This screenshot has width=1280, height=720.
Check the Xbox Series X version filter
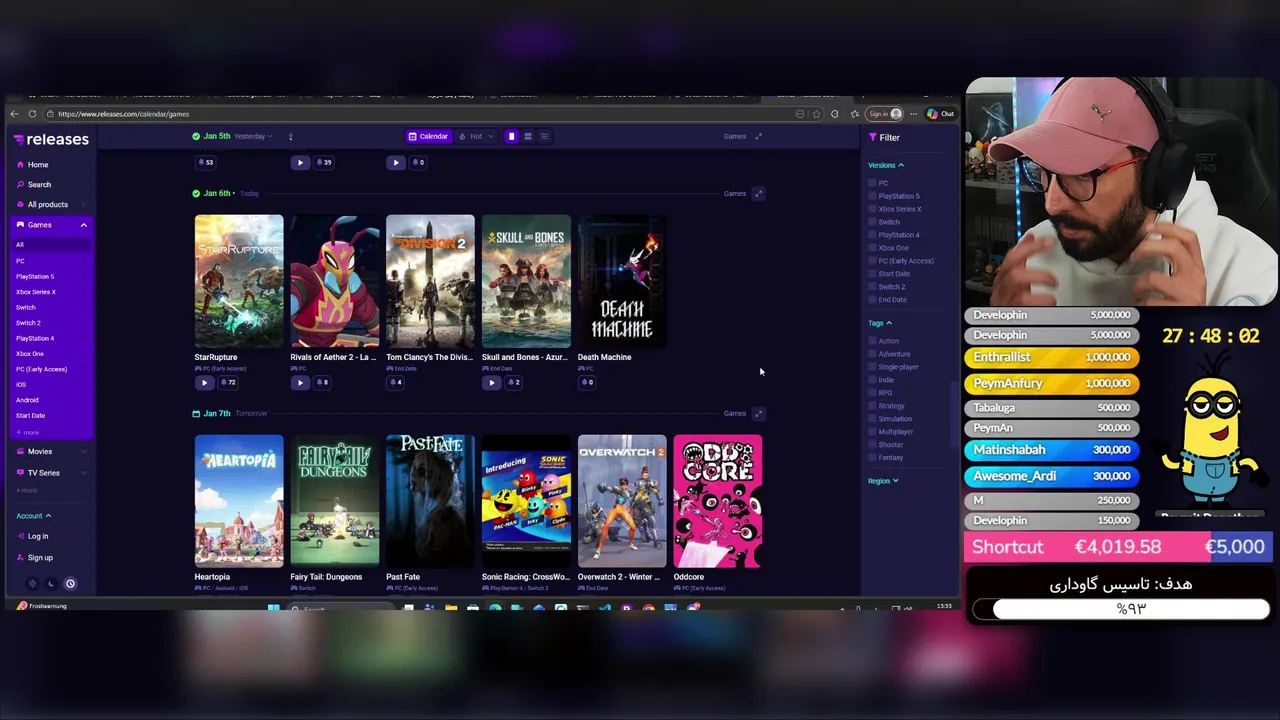point(872,210)
